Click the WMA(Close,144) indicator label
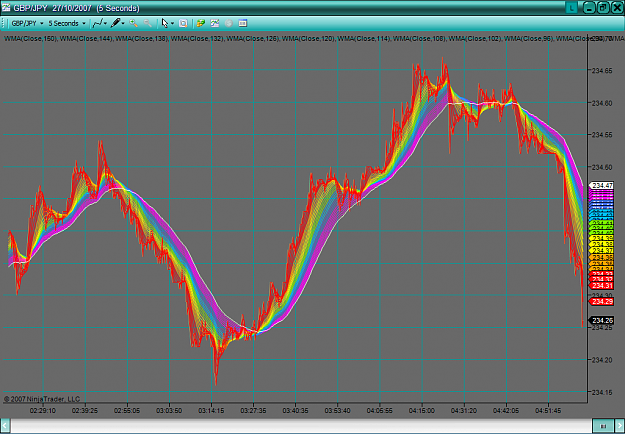The width and height of the screenshot is (625, 435). [86, 38]
